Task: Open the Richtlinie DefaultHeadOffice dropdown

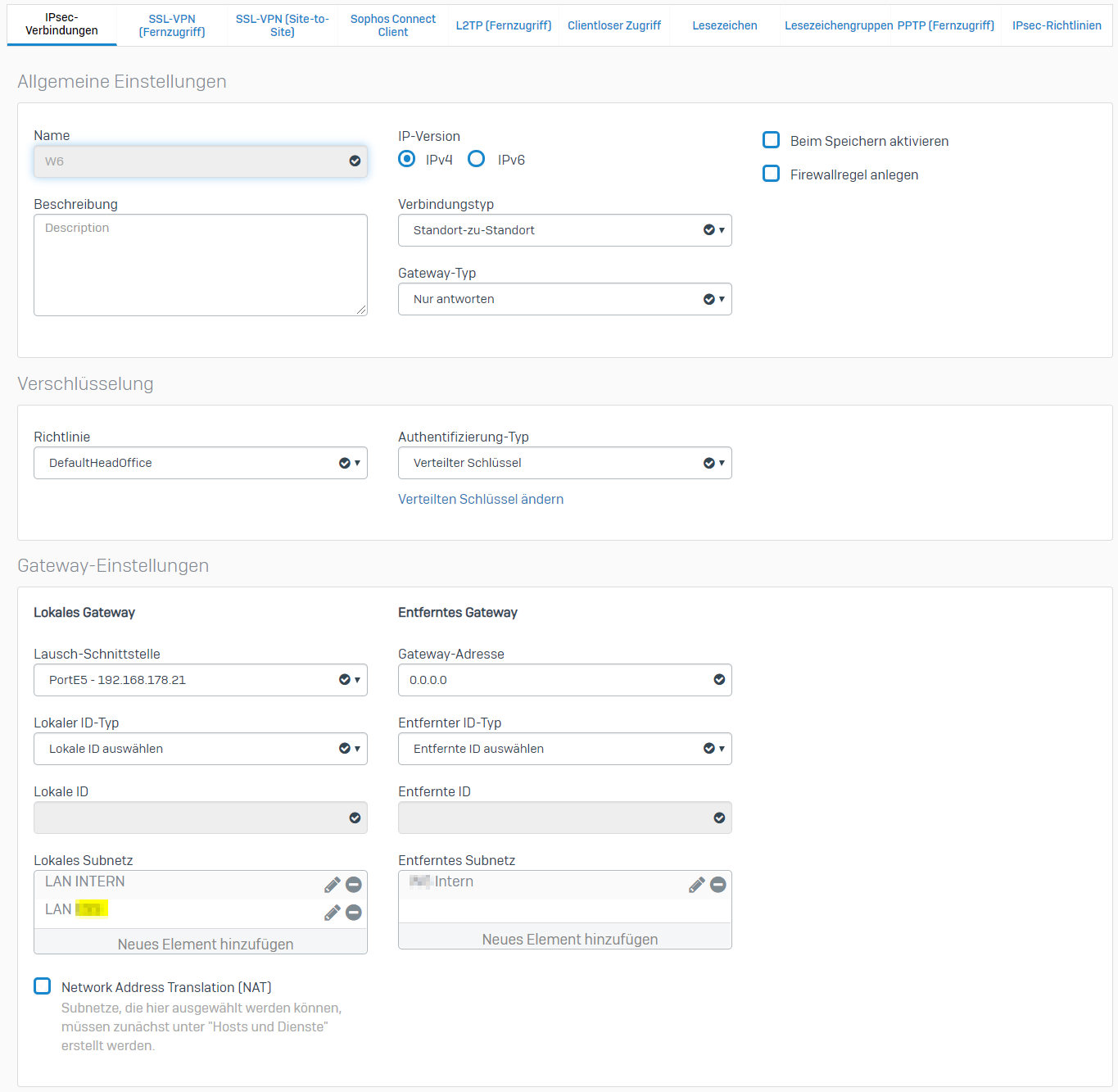Action: [200, 463]
